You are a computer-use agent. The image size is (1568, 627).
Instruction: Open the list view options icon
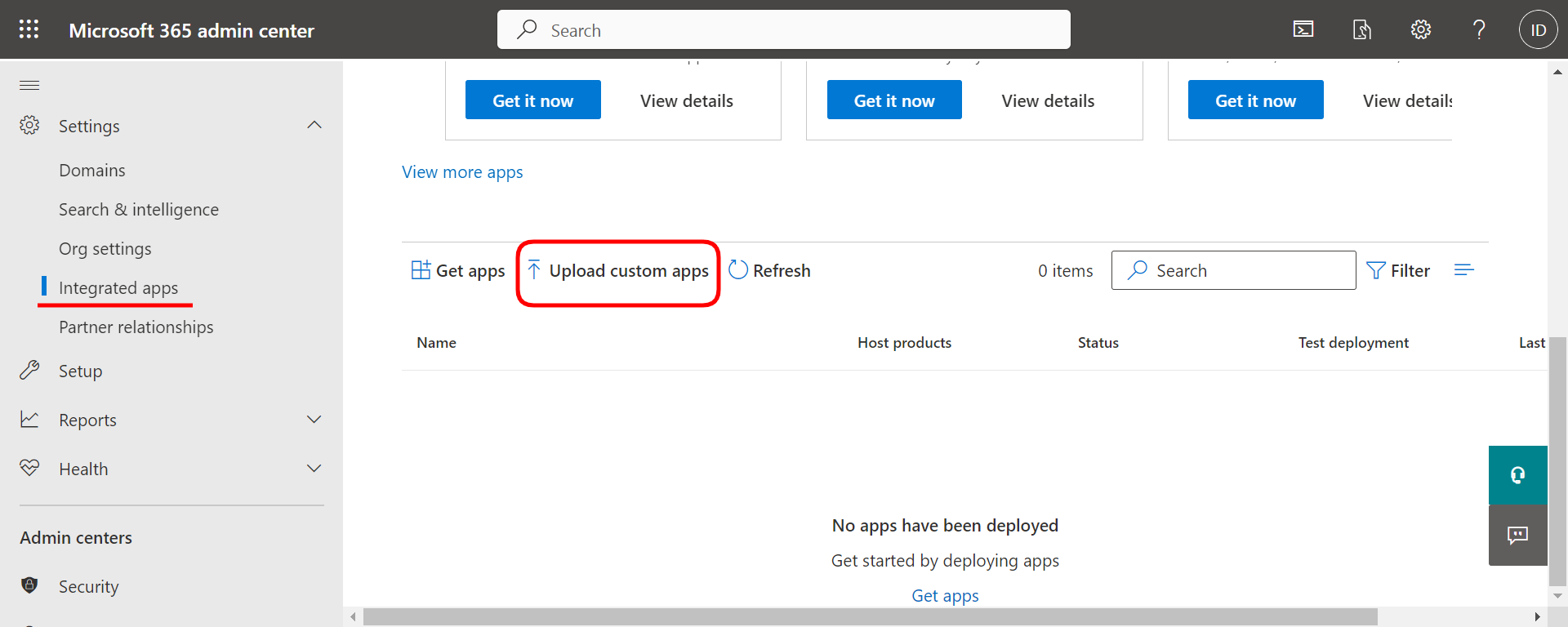pos(1463,270)
